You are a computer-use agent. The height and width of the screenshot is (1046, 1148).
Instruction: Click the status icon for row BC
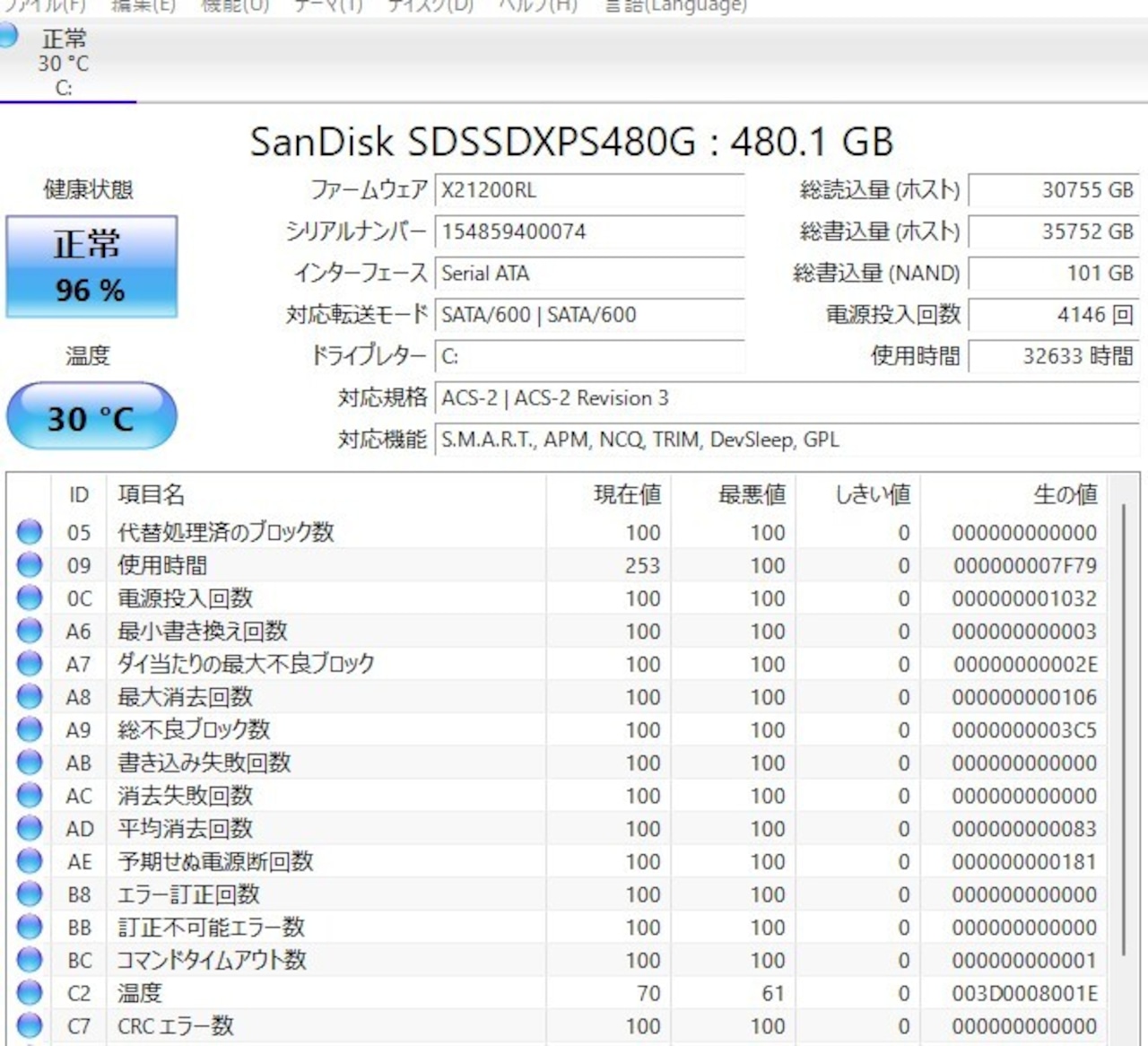[30, 959]
